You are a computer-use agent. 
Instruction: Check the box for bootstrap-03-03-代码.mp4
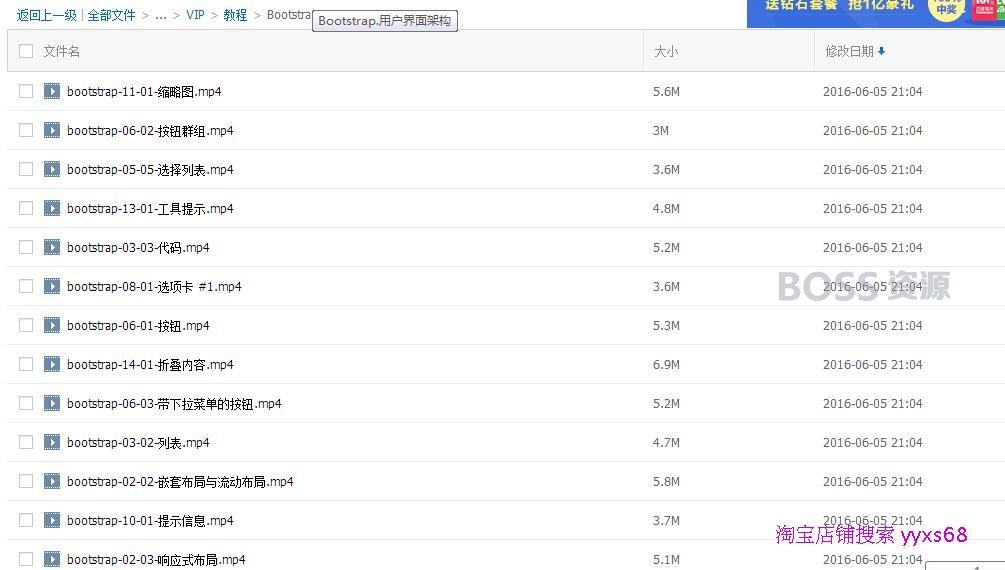(26, 247)
